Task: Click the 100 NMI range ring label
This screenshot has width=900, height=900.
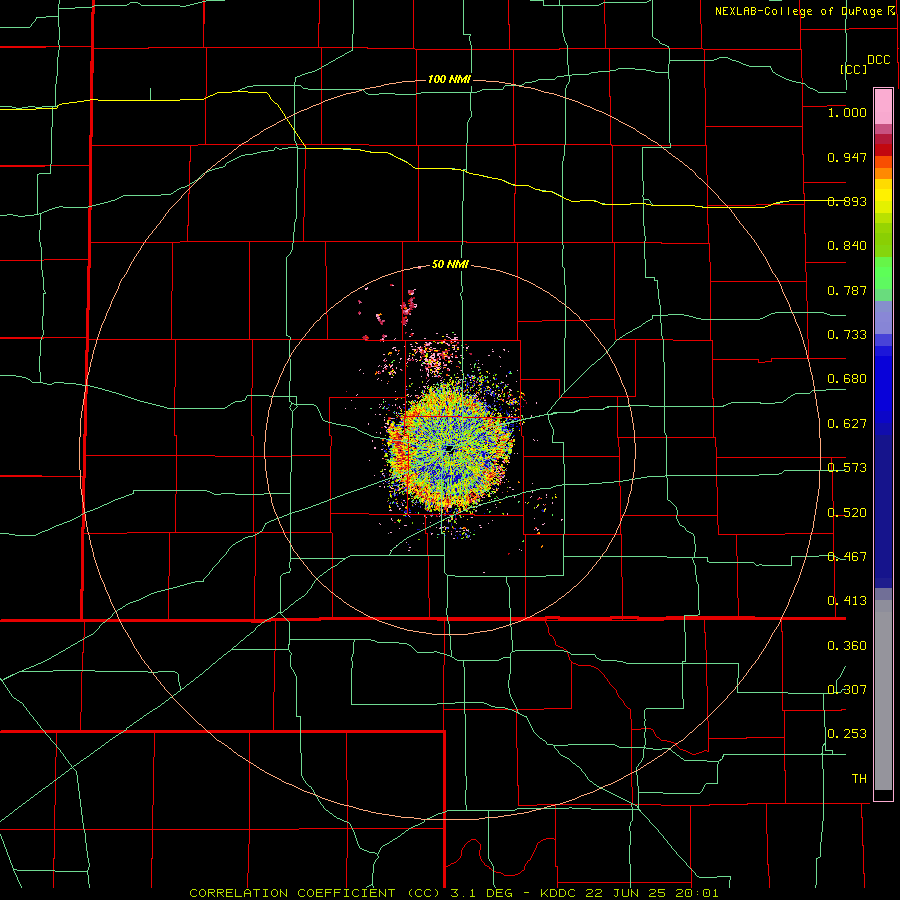Action: [x=449, y=79]
